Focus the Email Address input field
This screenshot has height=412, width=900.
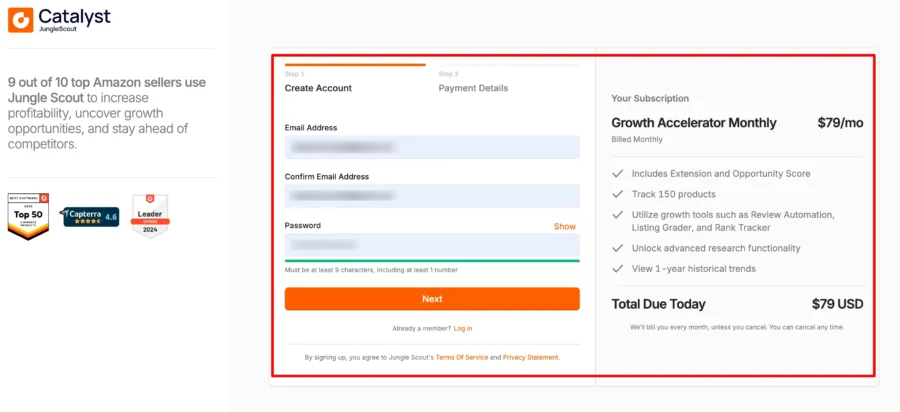[x=432, y=147]
